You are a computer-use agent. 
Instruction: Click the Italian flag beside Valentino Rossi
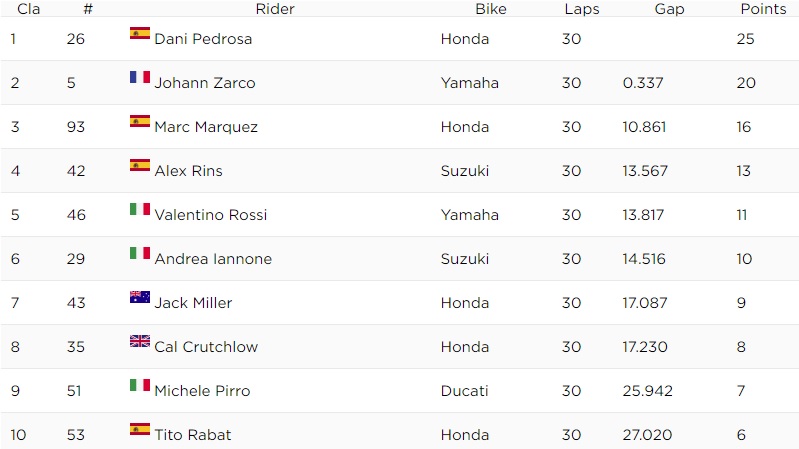coord(139,209)
